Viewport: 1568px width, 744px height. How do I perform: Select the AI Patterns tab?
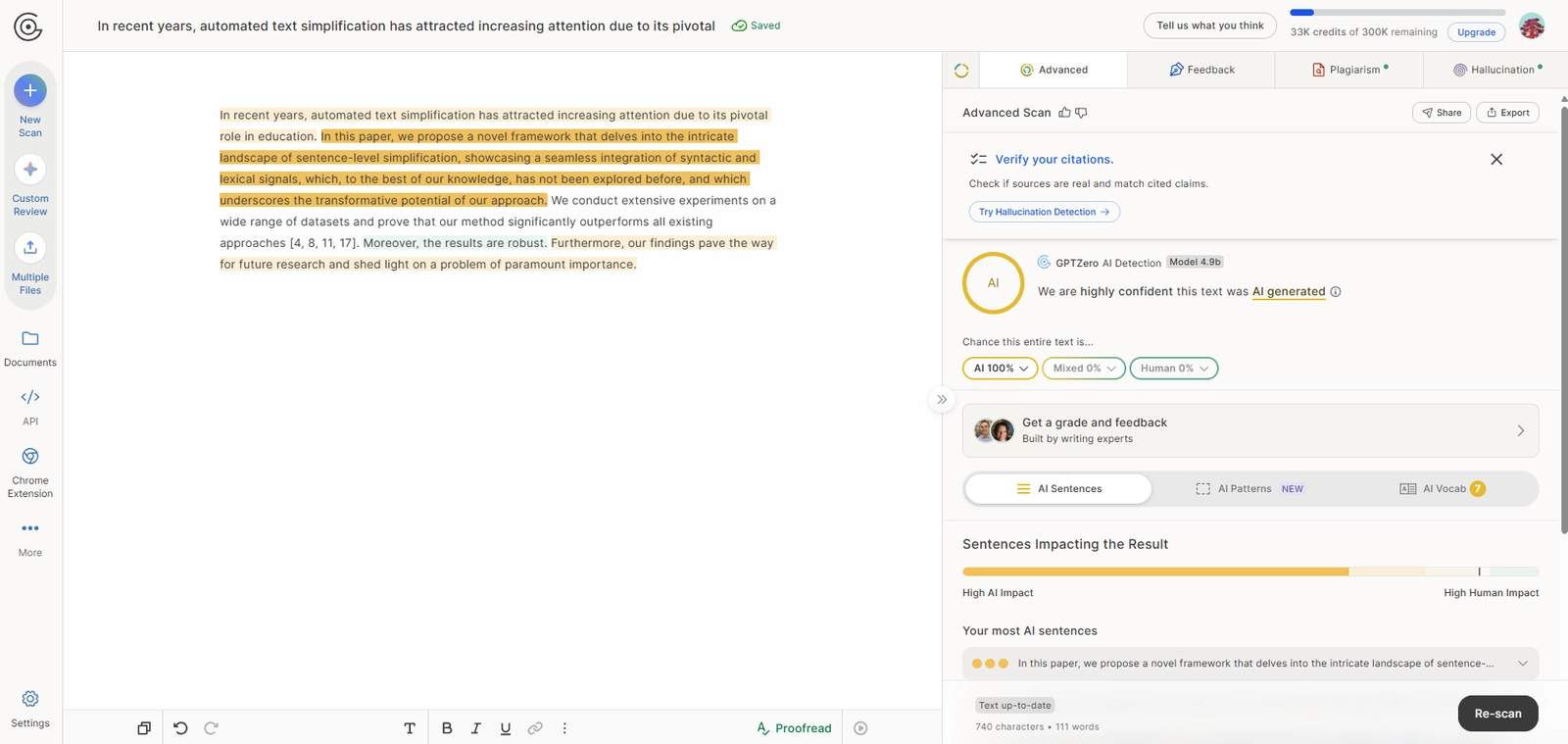point(1249,488)
